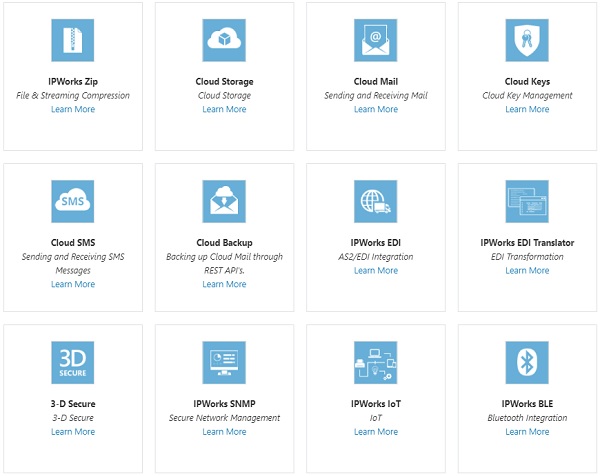The image size is (600, 476).
Task: Click the Cloud SMS cloud icon
Action: pos(73,201)
